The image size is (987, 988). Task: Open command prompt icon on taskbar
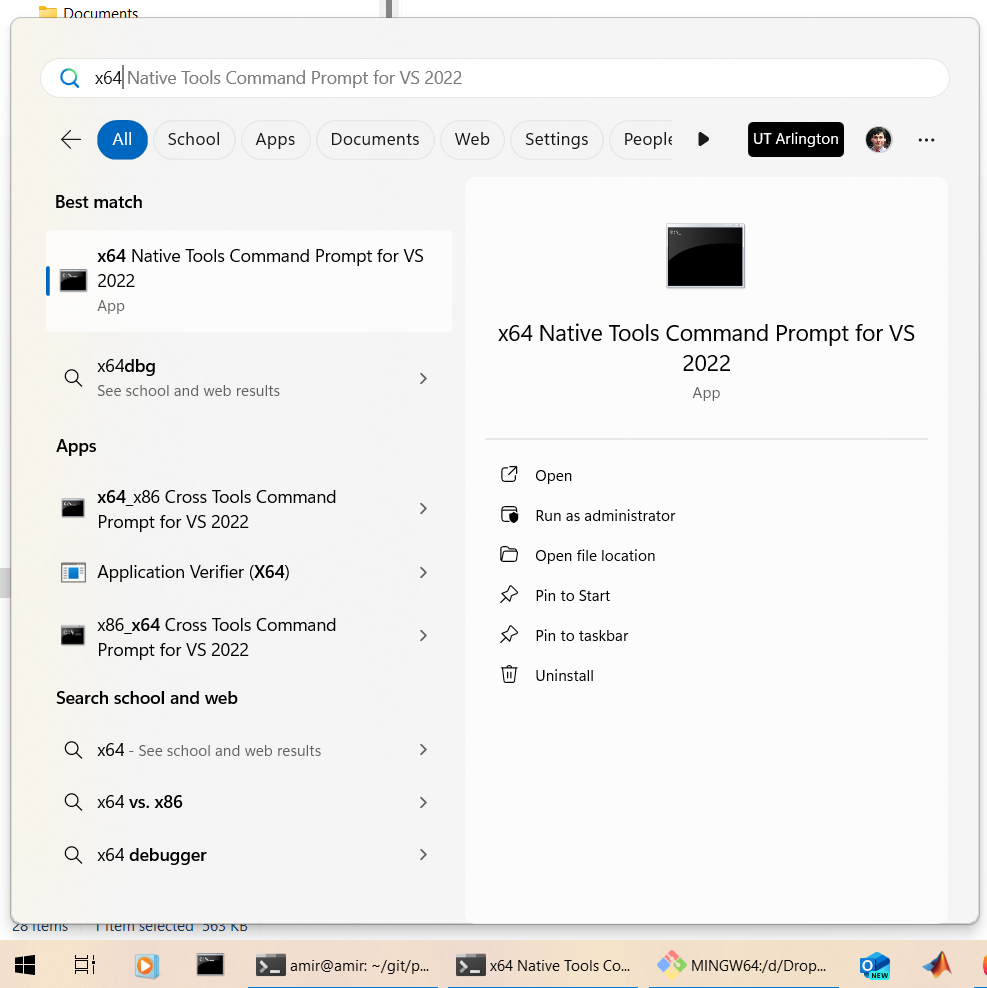click(210, 965)
